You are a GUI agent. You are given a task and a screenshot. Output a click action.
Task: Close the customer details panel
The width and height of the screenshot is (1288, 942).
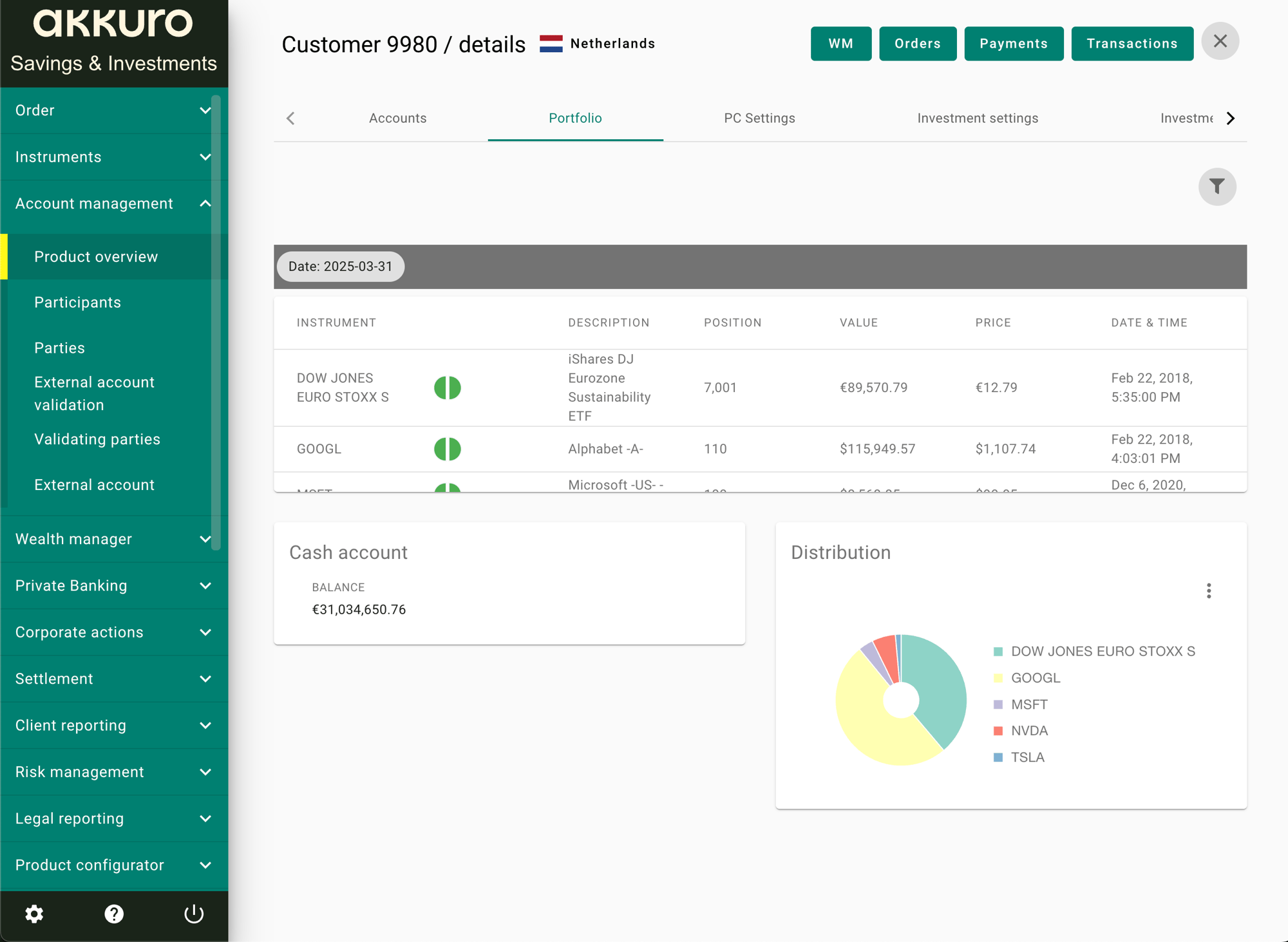click(x=1220, y=41)
